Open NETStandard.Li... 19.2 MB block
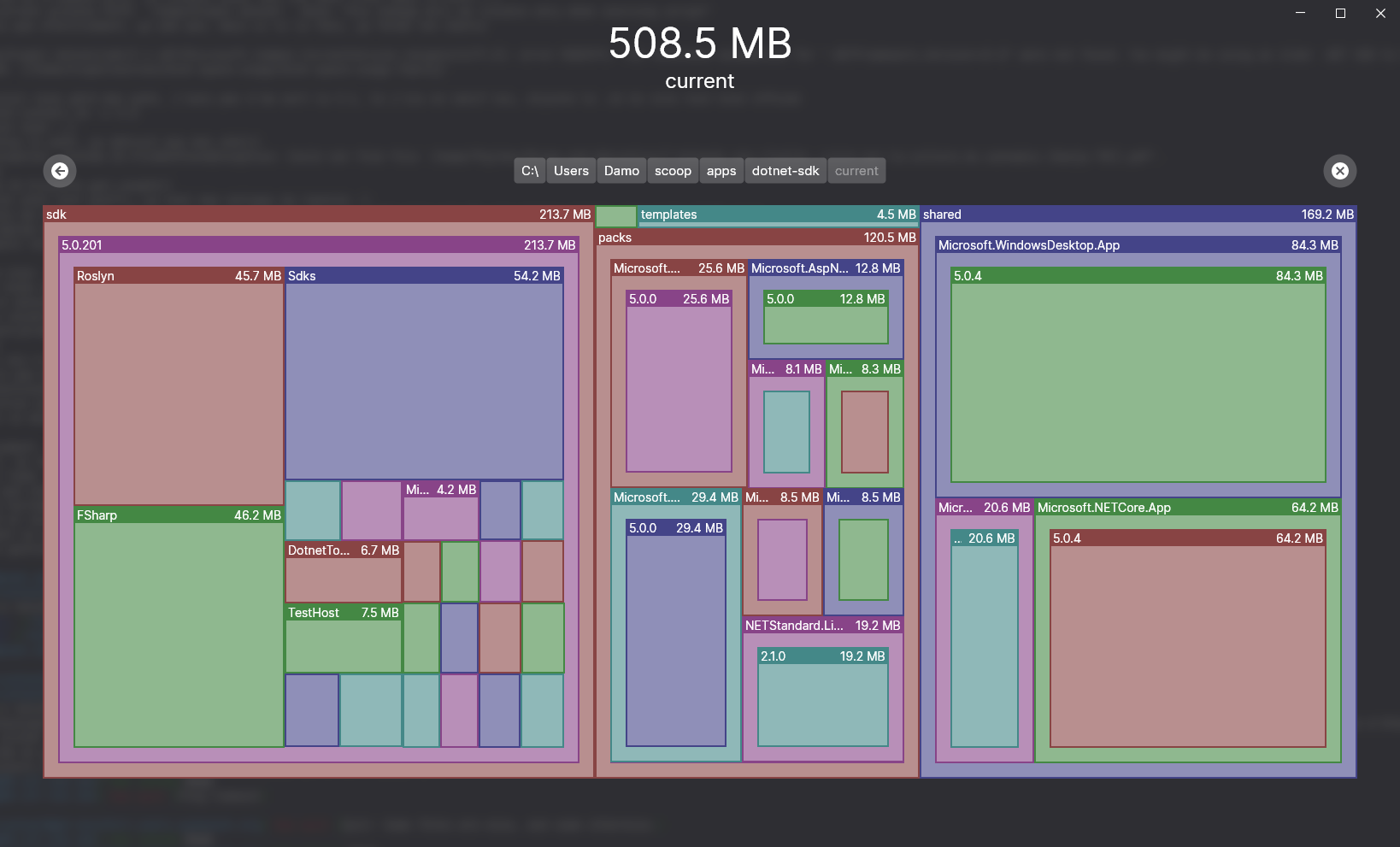The height and width of the screenshot is (847, 1400). point(823,689)
